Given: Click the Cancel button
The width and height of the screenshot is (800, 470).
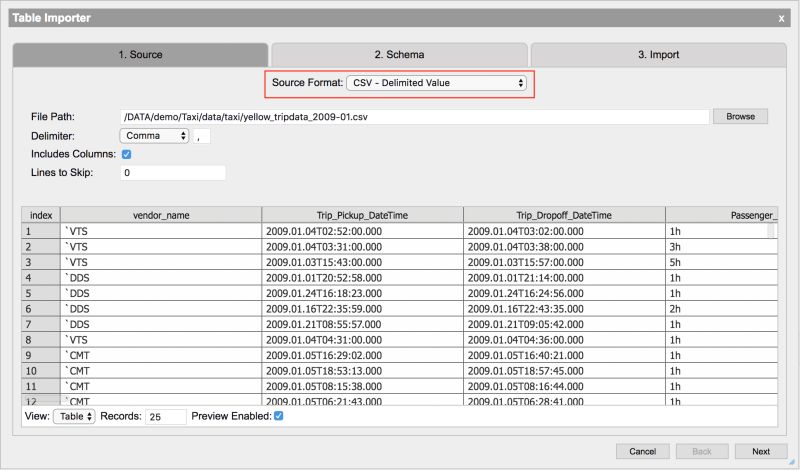Looking at the screenshot, I should 642,451.
